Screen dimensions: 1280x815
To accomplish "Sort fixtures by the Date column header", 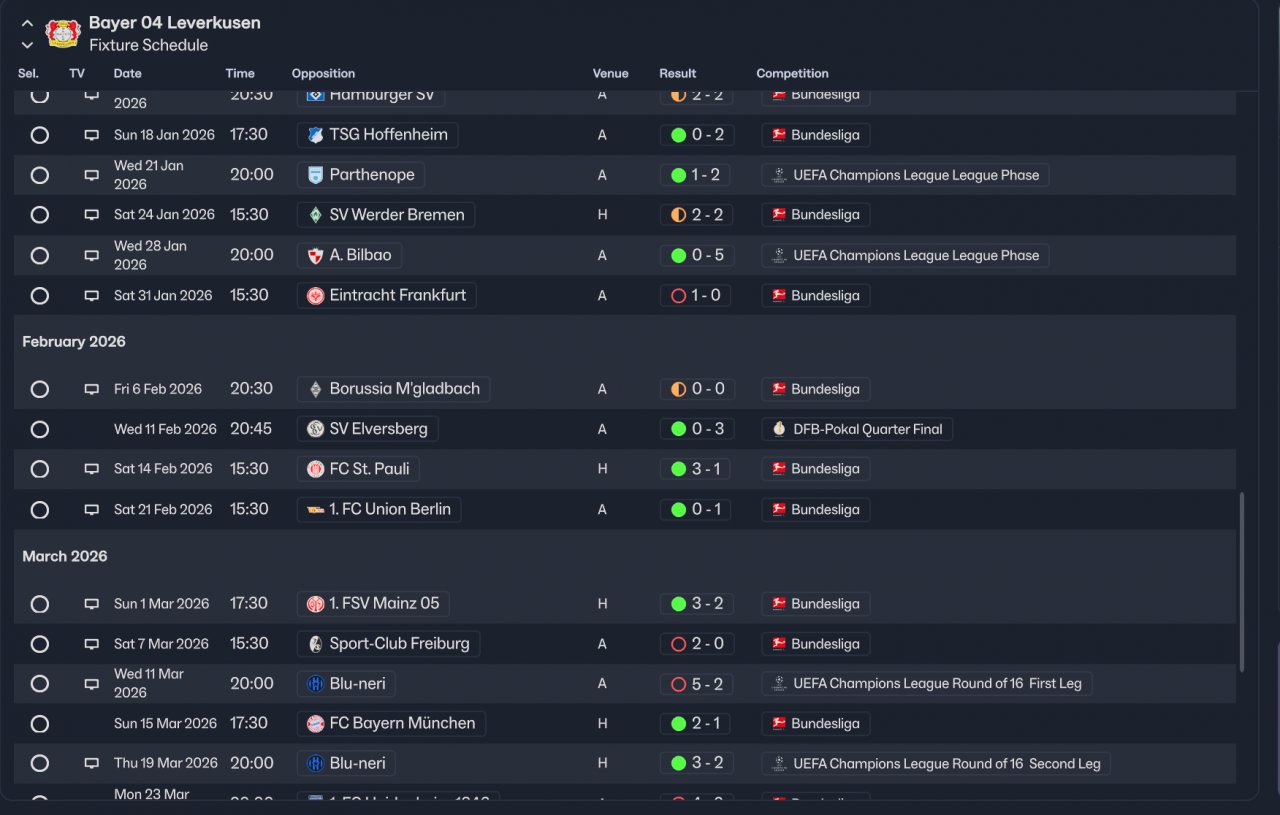I will coord(127,73).
